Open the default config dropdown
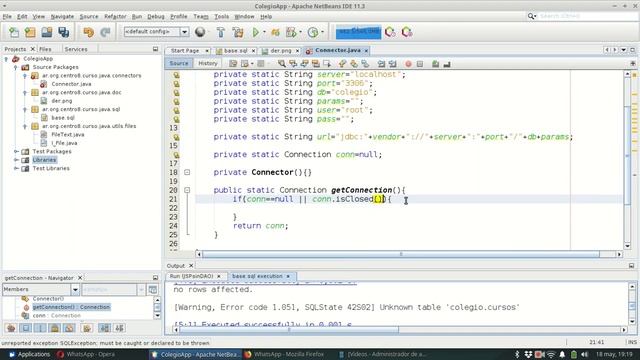The height and width of the screenshot is (360, 640). click(184, 32)
